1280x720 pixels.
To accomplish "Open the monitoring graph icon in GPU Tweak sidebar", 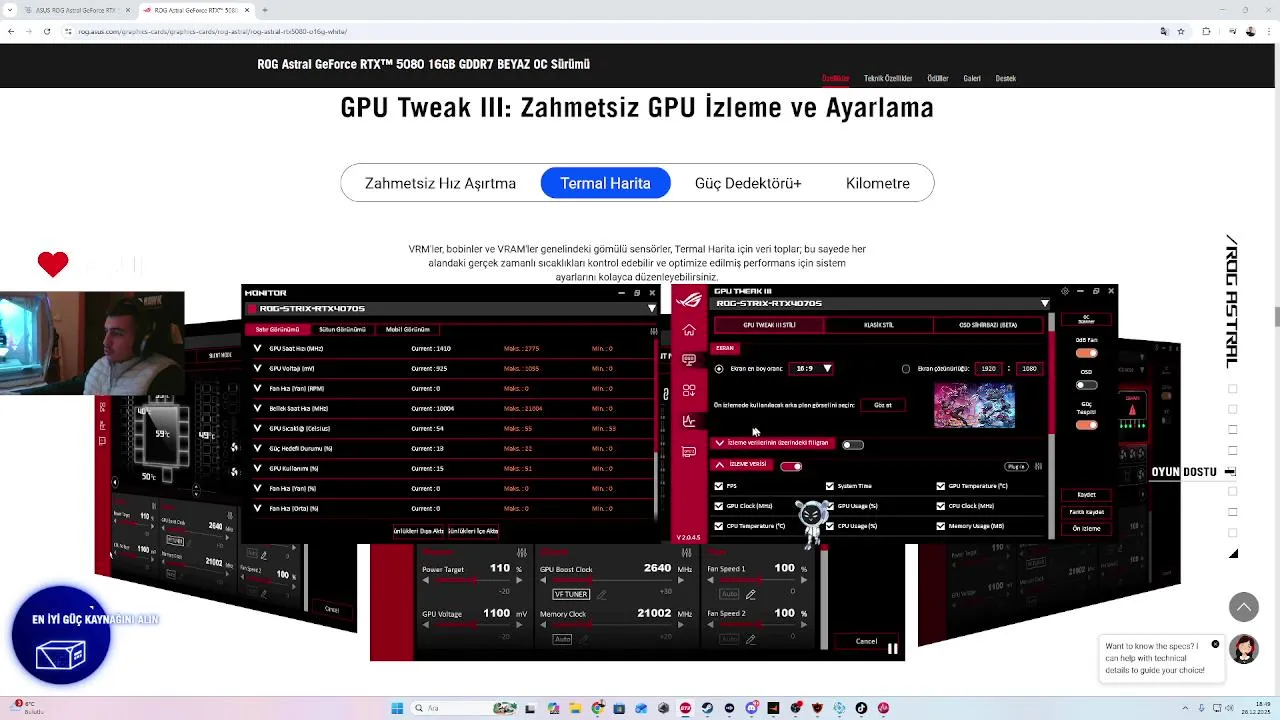I will click(x=689, y=421).
